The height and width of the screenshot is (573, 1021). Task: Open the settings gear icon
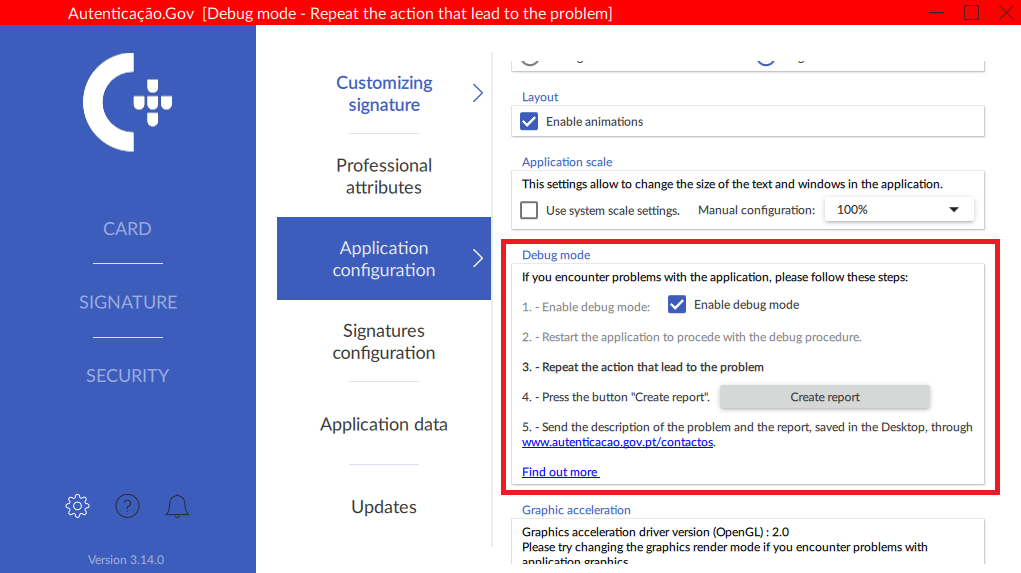coord(77,506)
